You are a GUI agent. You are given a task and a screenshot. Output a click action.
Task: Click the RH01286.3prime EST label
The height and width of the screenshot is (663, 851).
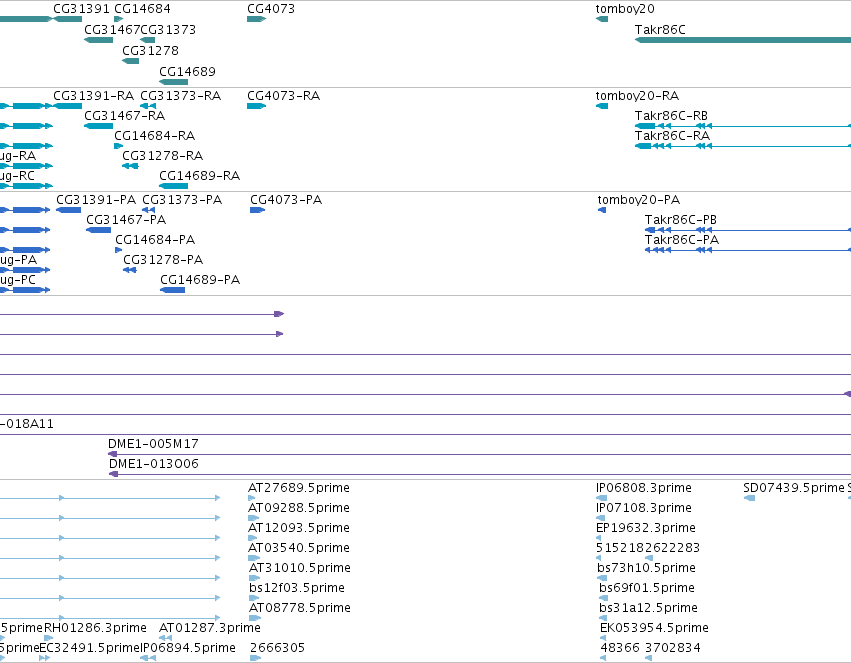pos(96,628)
